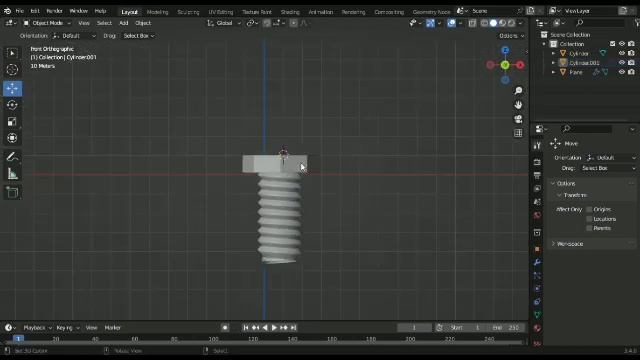Open the Edit menu
The image size is (640, 360).
35,11
